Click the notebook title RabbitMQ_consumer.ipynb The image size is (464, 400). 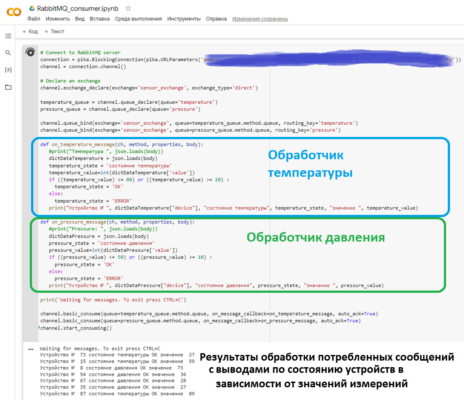coord(77,8)
